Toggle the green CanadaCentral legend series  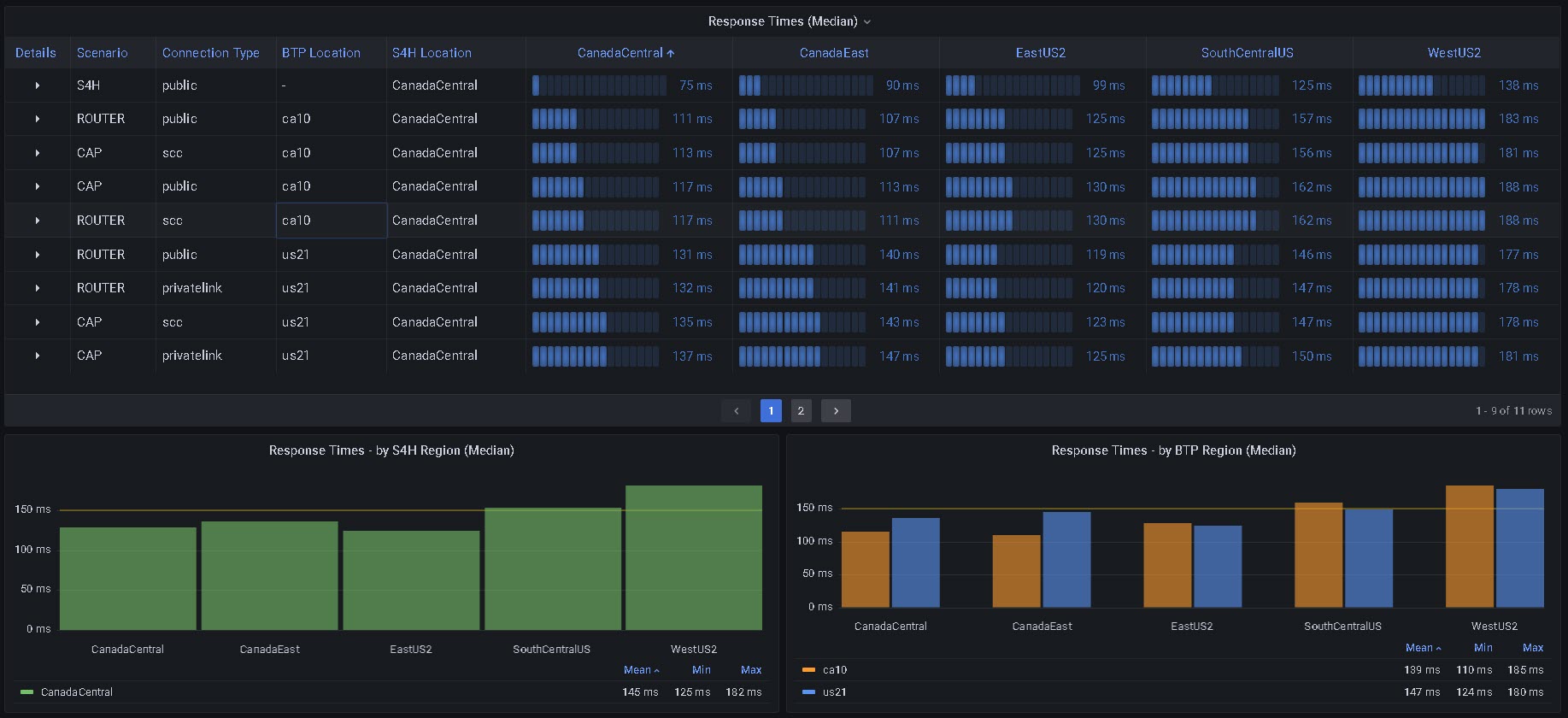pyautogui.click(x=77, y=692)
